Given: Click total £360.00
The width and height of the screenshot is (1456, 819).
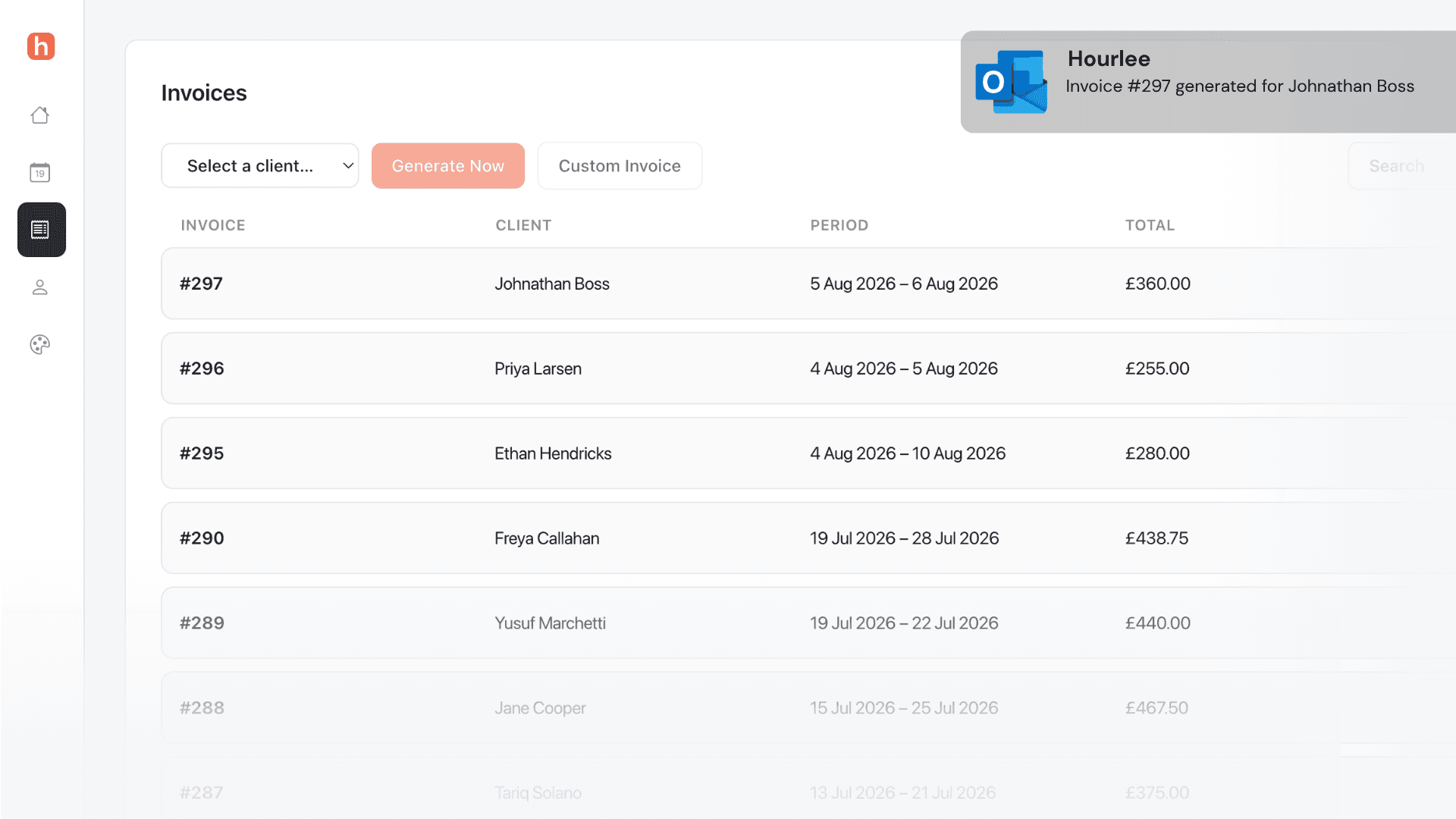Looking at the screenshot, I should click(x=1158, y=284).
